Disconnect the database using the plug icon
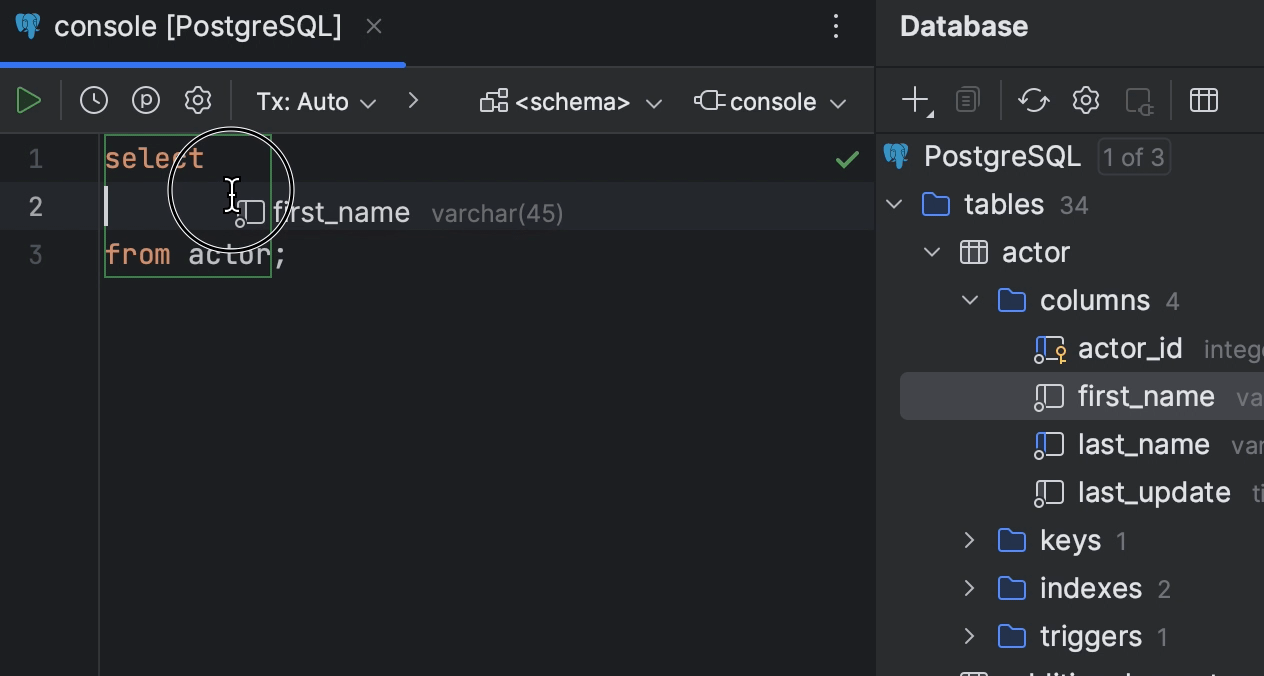Viewport: 1264px width, 676px height. (x=1140, y=100)
